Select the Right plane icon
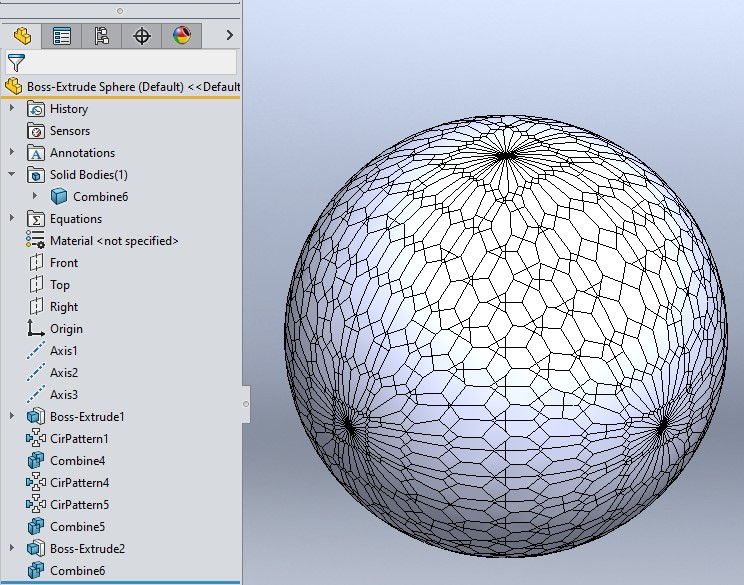 click(36, 306)
